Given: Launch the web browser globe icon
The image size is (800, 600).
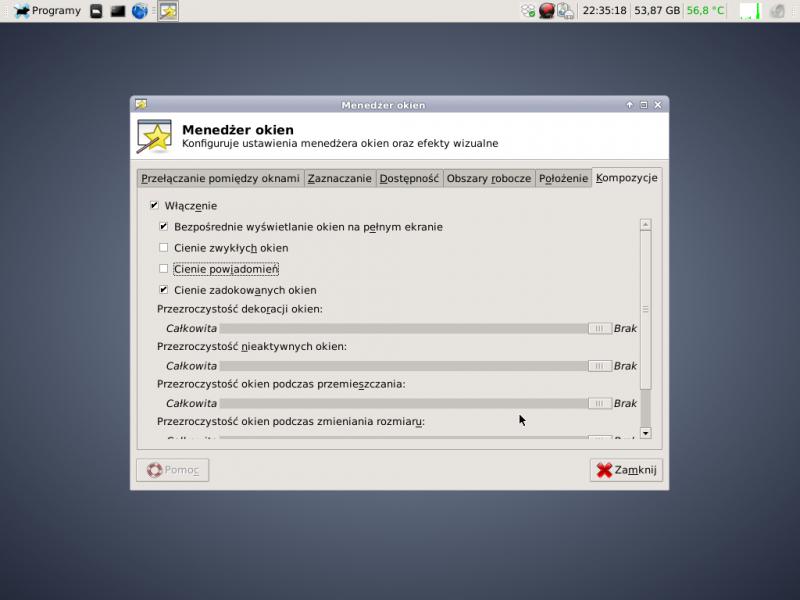Looking at the screenshot, I should [x=140, y=11].
